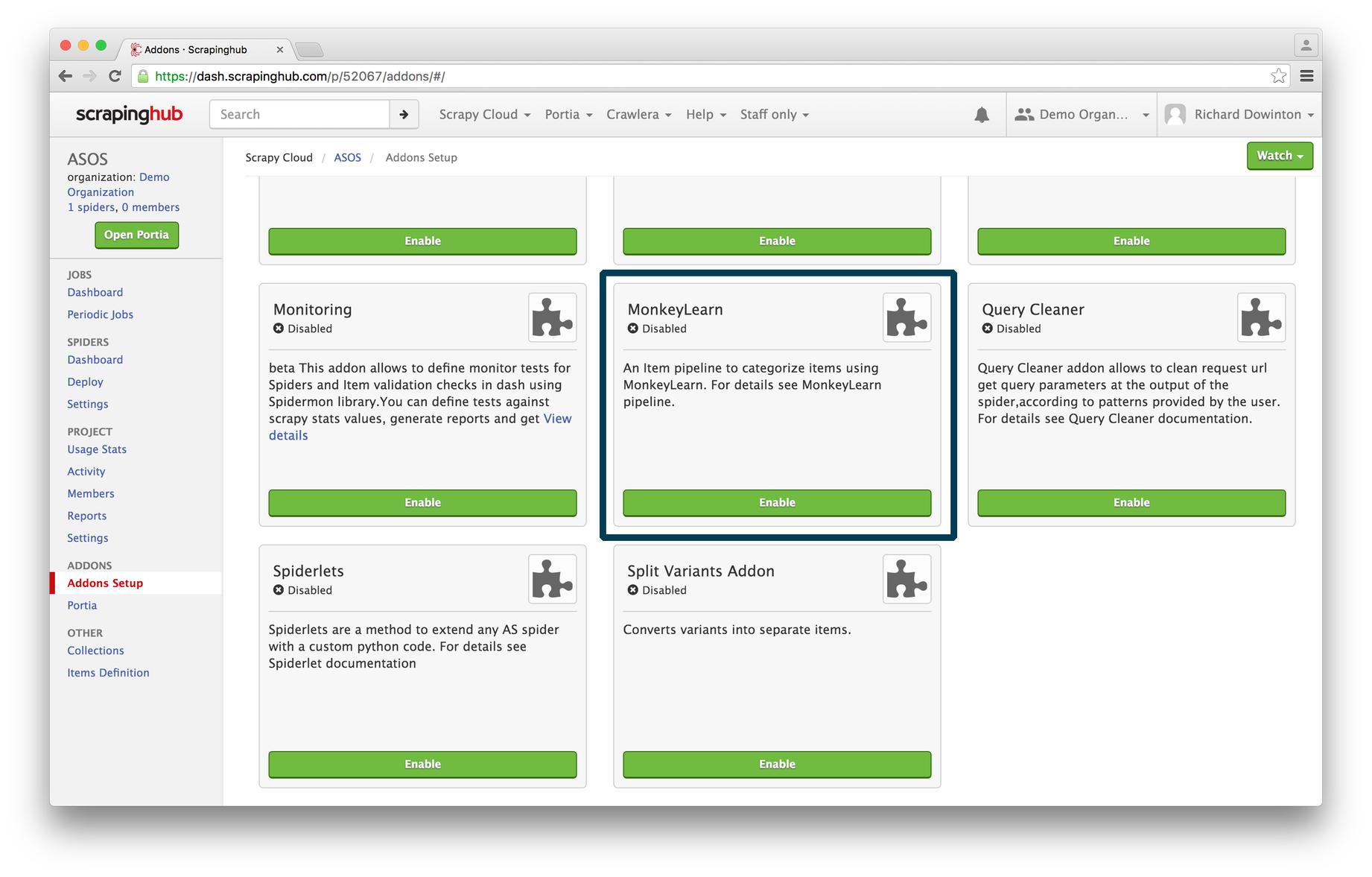The image size is (1372, 877).
Task: Click the Chrome profile icon
Action: pyautogui.click(x=1306, y=45)
